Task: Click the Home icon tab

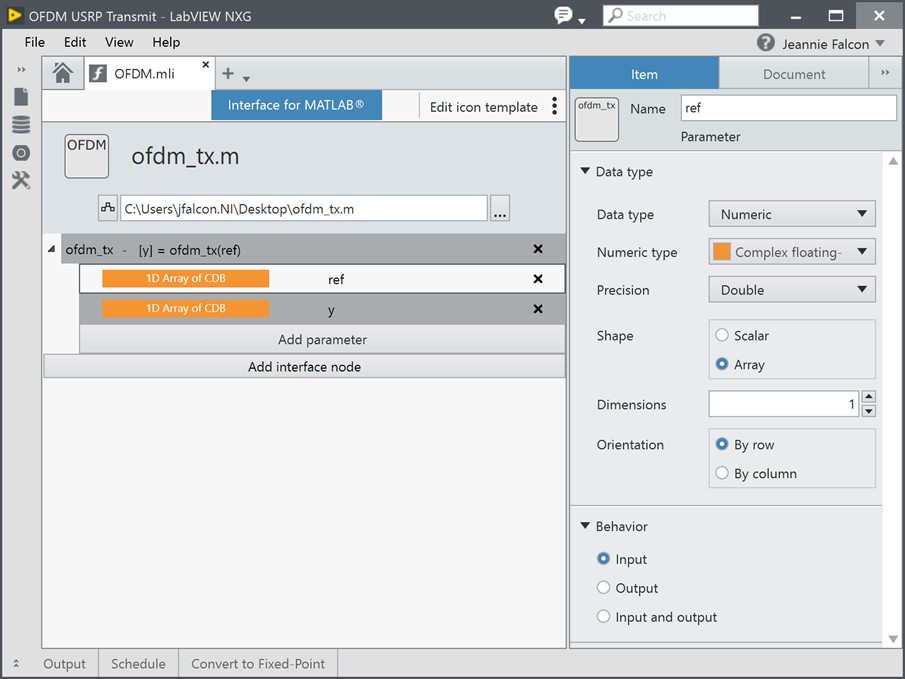Action: tap(62, 73)
